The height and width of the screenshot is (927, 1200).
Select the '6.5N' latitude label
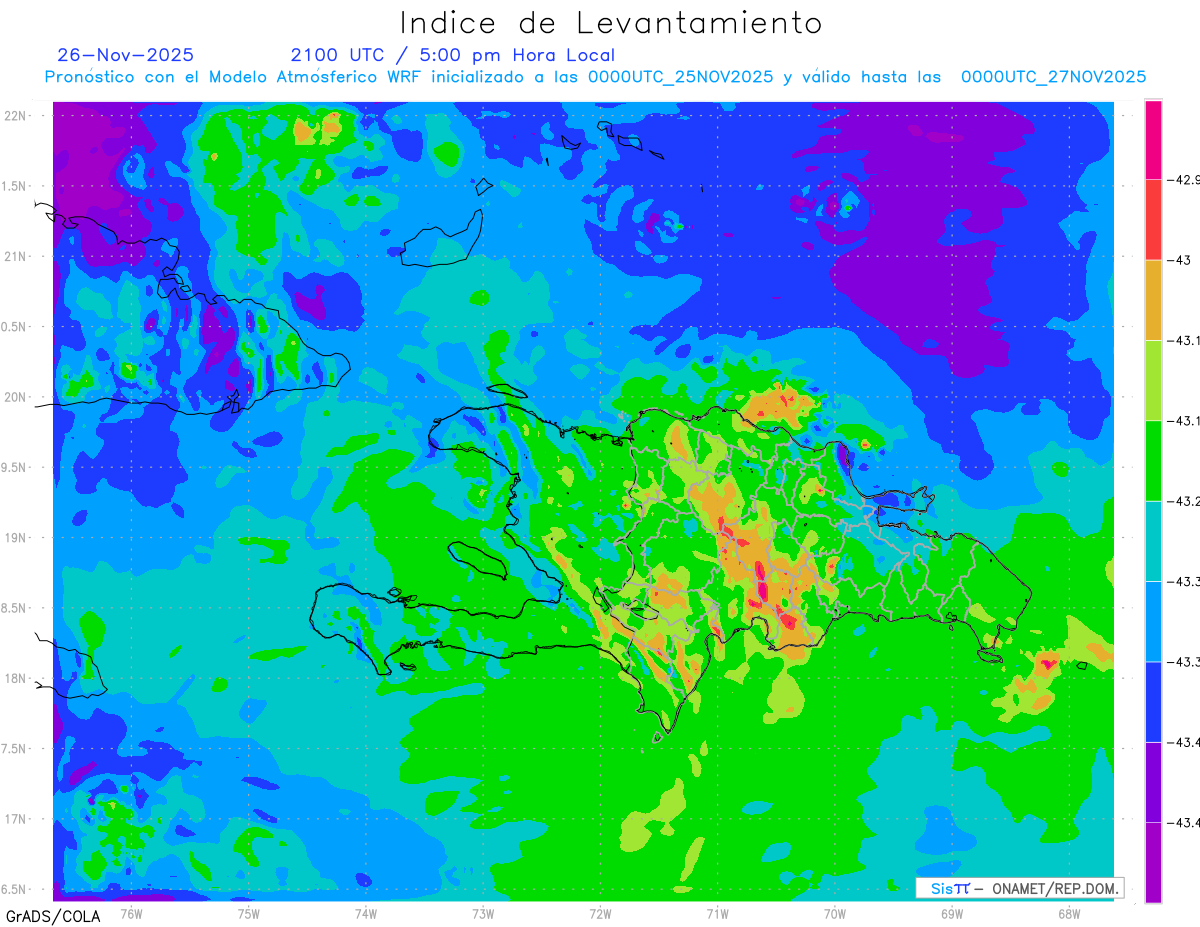coord(12,890)
